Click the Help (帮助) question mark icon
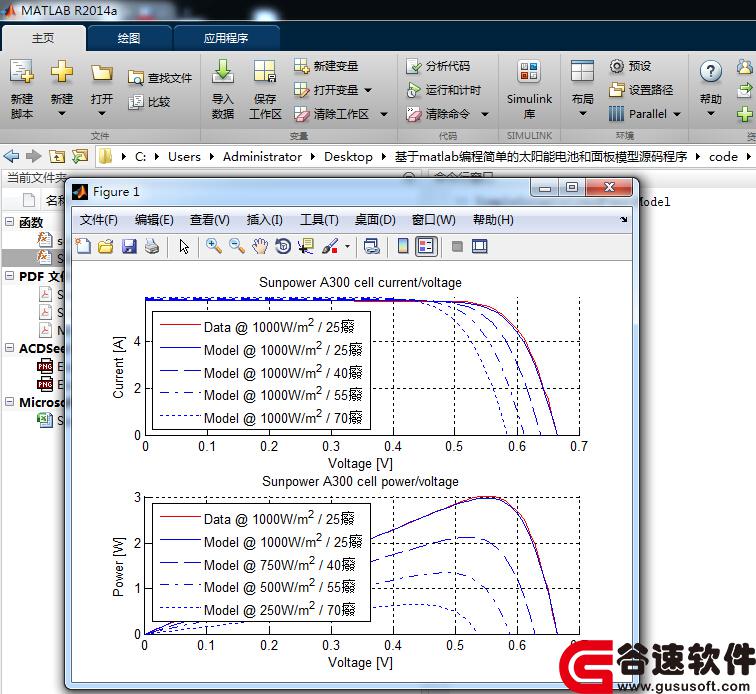Image resolution: width=756 pixels, height=694 pixels. tap(710, 72)
